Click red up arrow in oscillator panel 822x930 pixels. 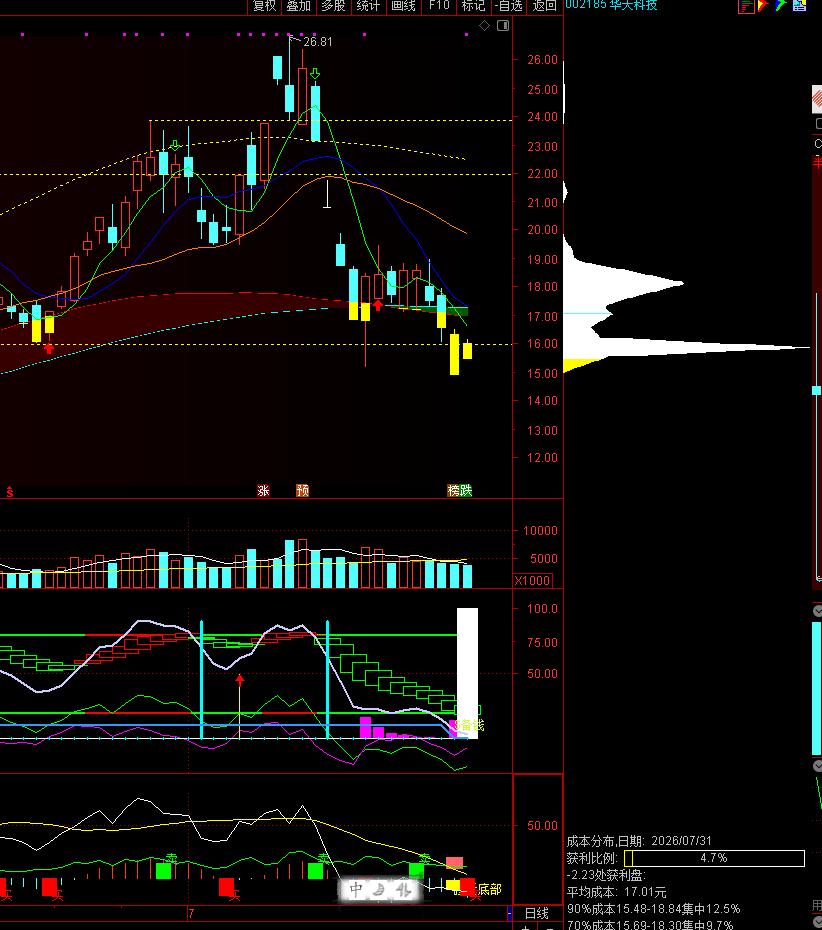coord(240,679)
